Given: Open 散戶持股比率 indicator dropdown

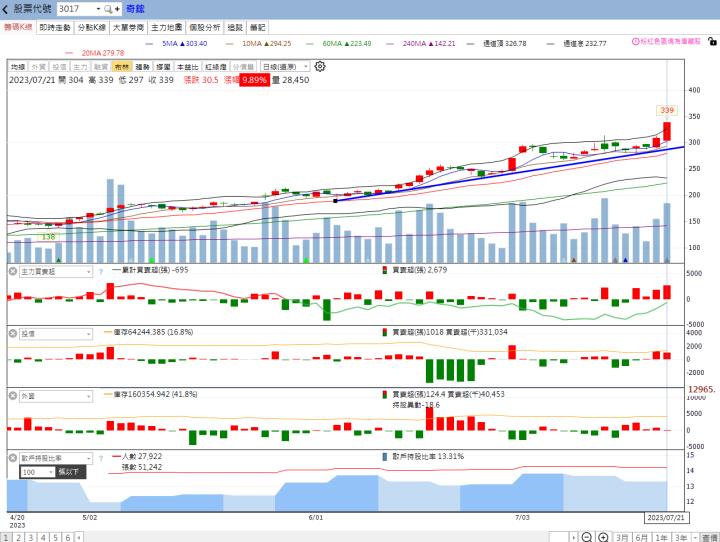Looking at the screenshot, I should coord(56,458).
